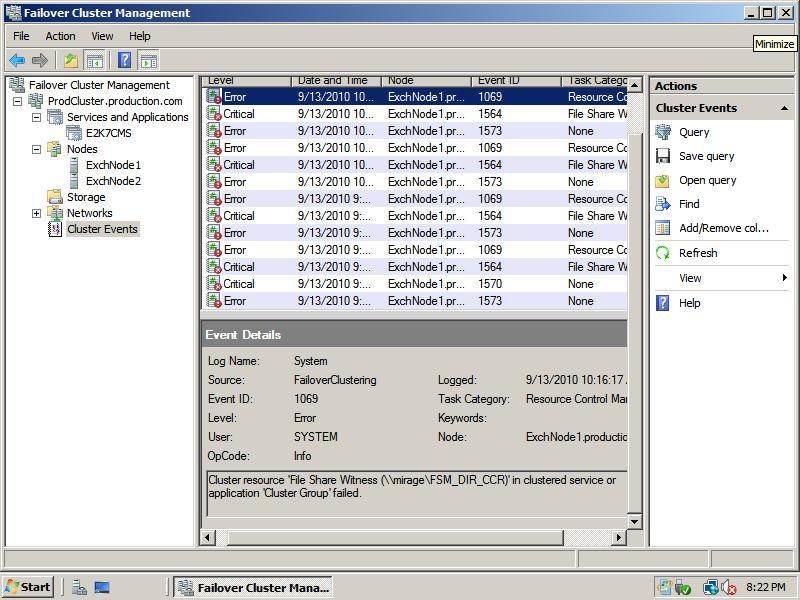
Task: Expand the View submenu arrow in Actions
Action: [784, 278]
